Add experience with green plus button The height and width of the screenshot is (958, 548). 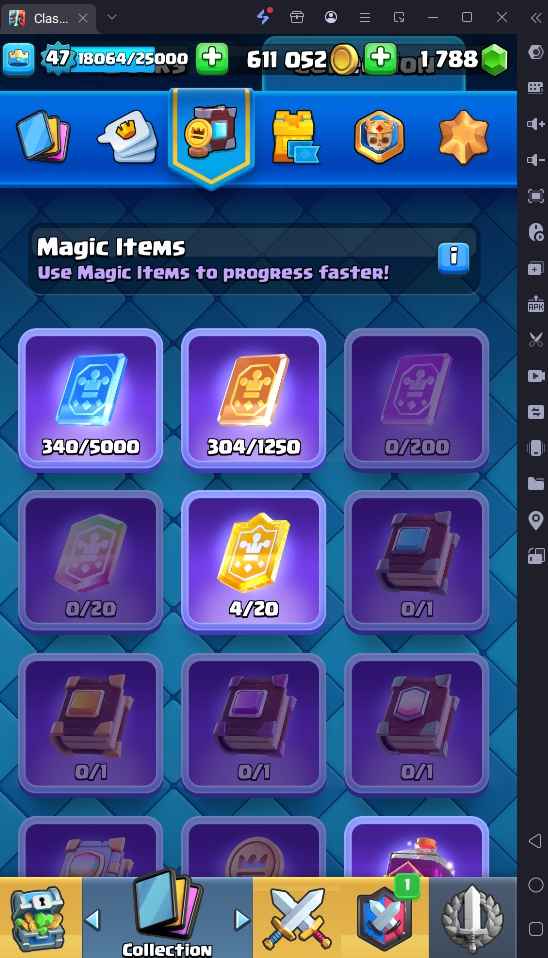pos(212,59)
